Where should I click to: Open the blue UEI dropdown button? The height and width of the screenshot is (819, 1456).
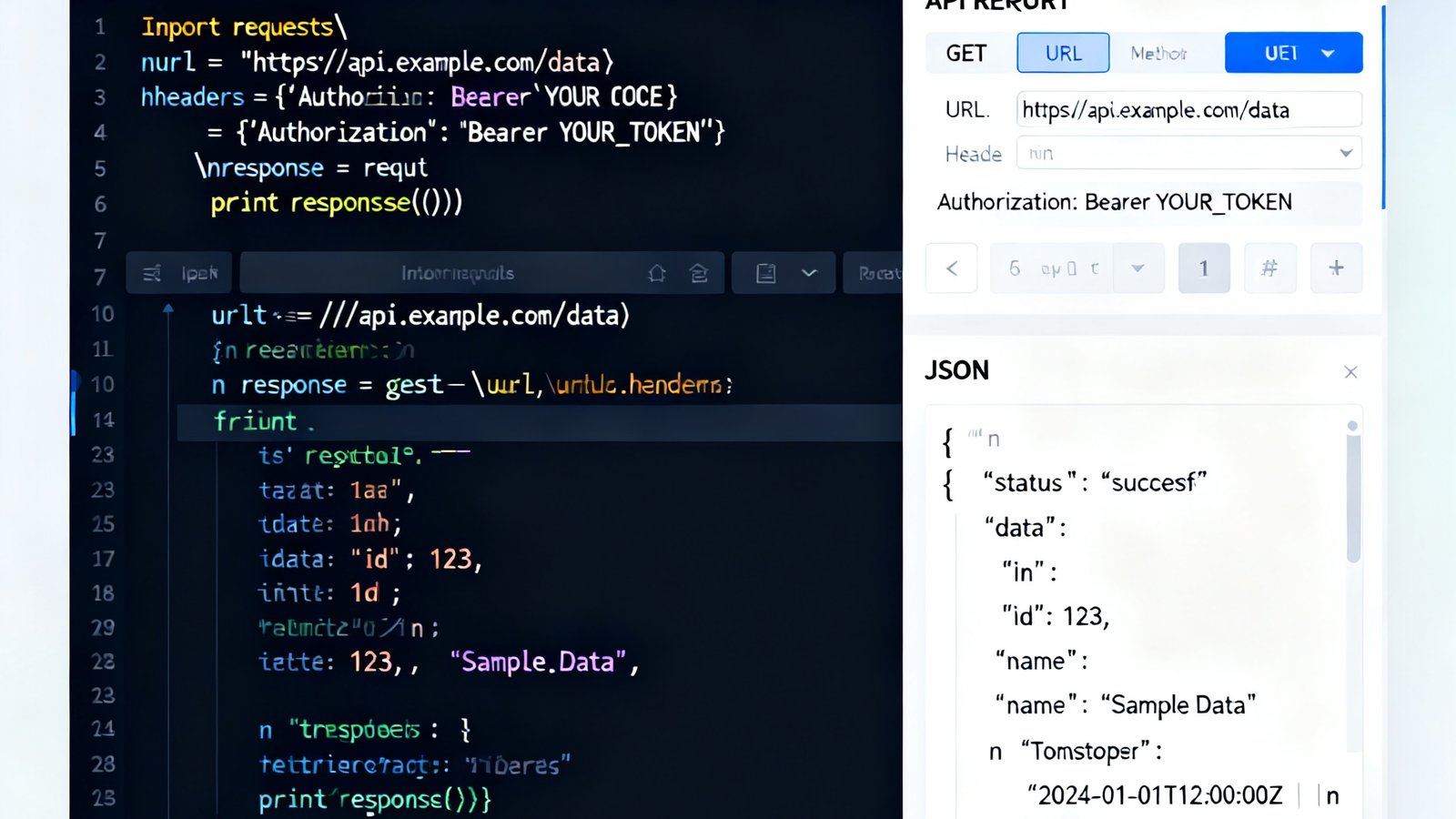click(1293, 53)
